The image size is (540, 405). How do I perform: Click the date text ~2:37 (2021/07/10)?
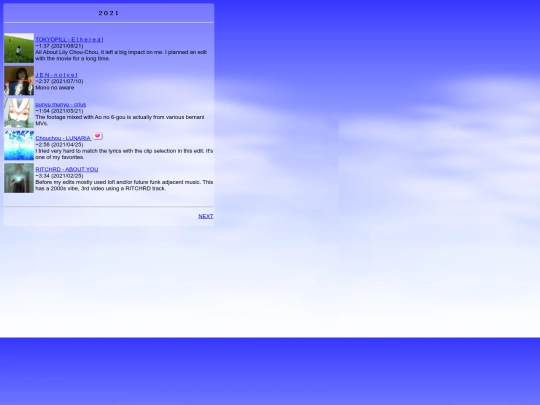[59, 81]
